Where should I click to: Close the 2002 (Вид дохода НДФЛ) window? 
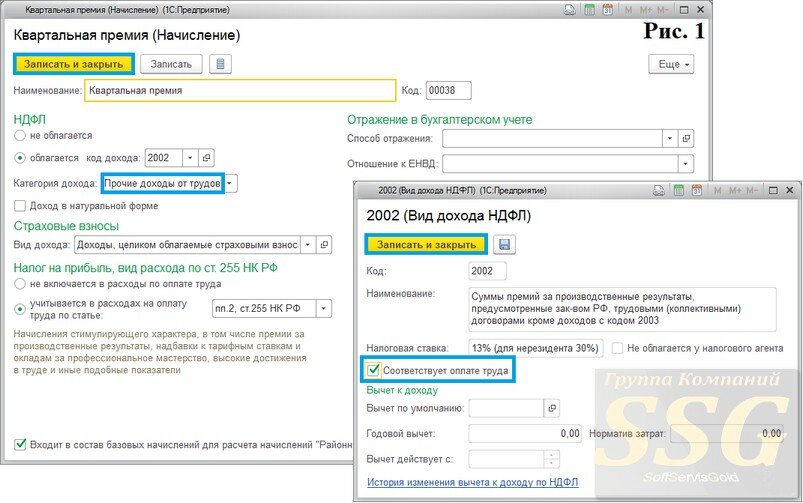click(790, 191)
